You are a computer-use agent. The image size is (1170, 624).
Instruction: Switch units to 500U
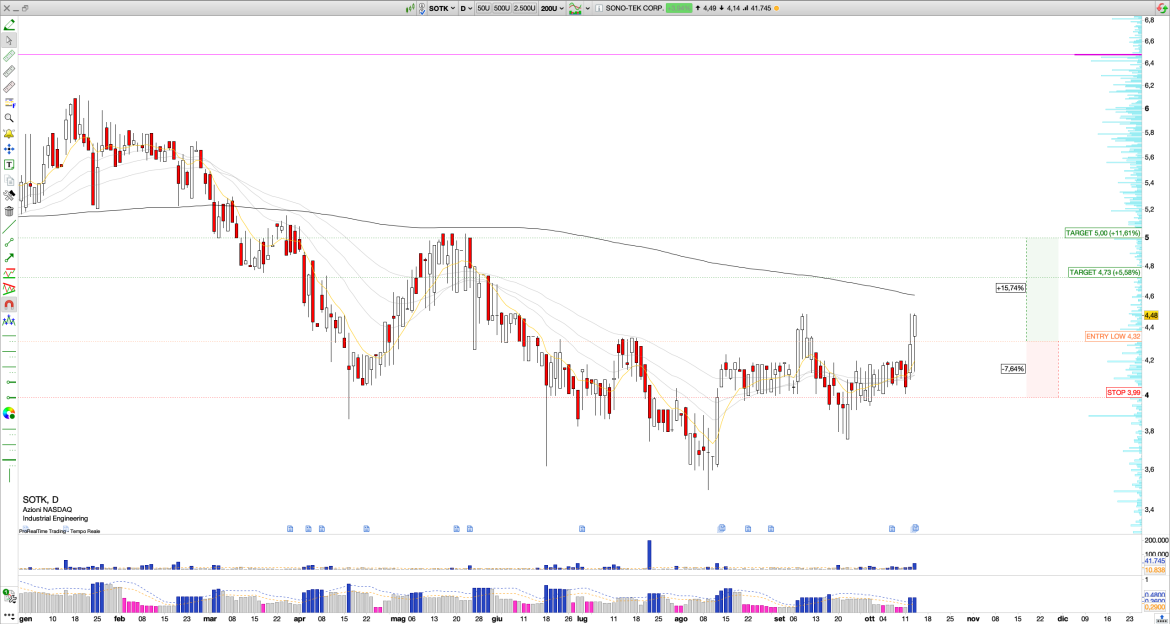tap(502, 8)
